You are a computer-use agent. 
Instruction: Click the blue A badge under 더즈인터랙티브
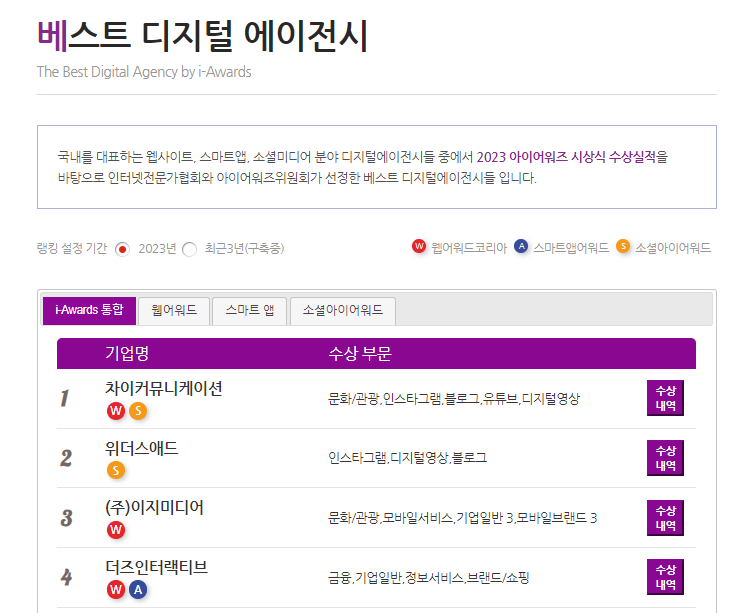pos(138,590)
